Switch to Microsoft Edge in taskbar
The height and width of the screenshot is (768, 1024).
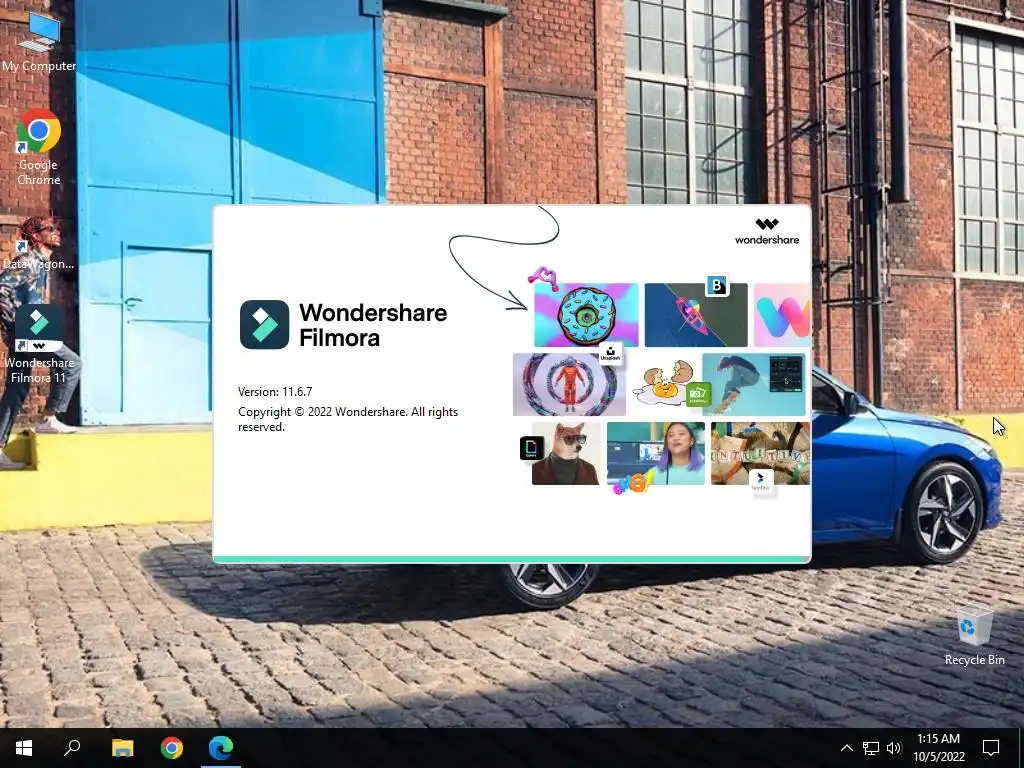click(221, 748)
